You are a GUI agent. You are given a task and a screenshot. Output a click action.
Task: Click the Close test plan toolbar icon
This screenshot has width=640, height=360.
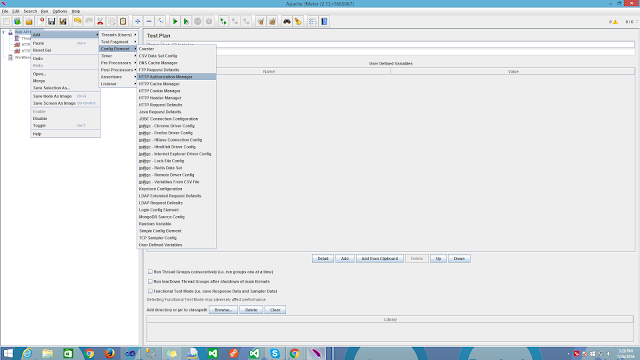40,21
